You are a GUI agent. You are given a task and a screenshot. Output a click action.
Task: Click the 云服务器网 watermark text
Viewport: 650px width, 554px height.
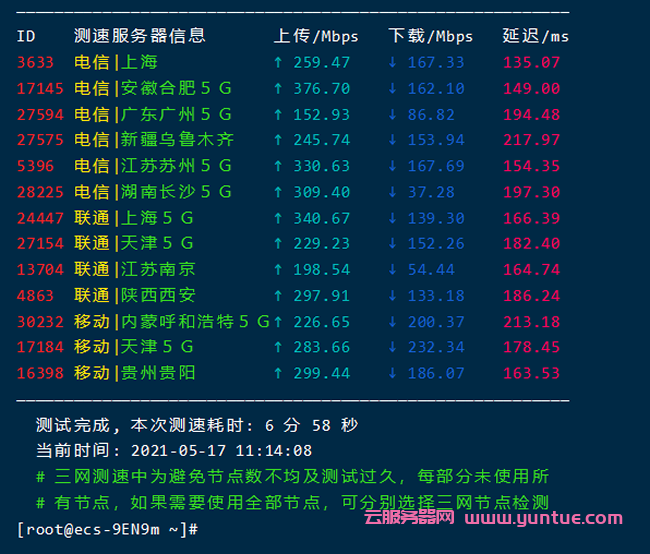click(409, 518)
